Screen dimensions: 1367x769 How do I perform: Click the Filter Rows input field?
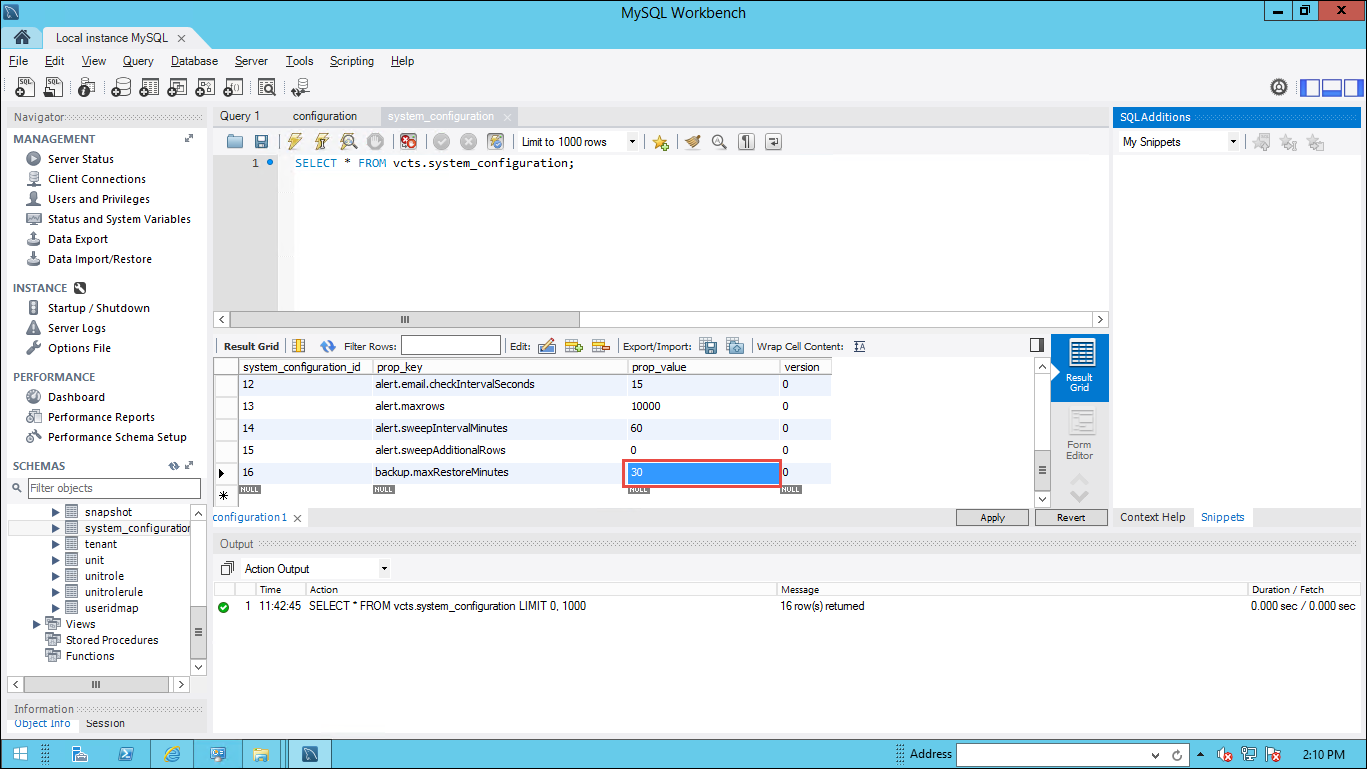pos(450,346)
